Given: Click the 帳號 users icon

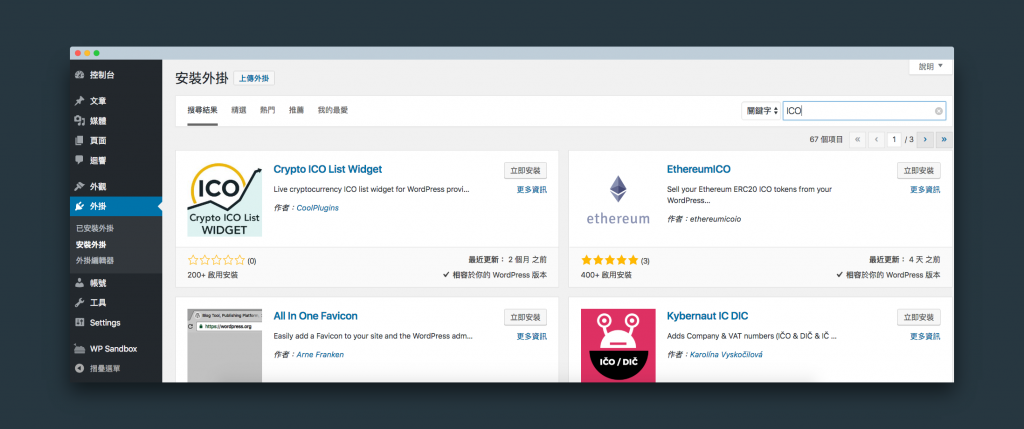Looking at the screenshot, I should (80, 283).
